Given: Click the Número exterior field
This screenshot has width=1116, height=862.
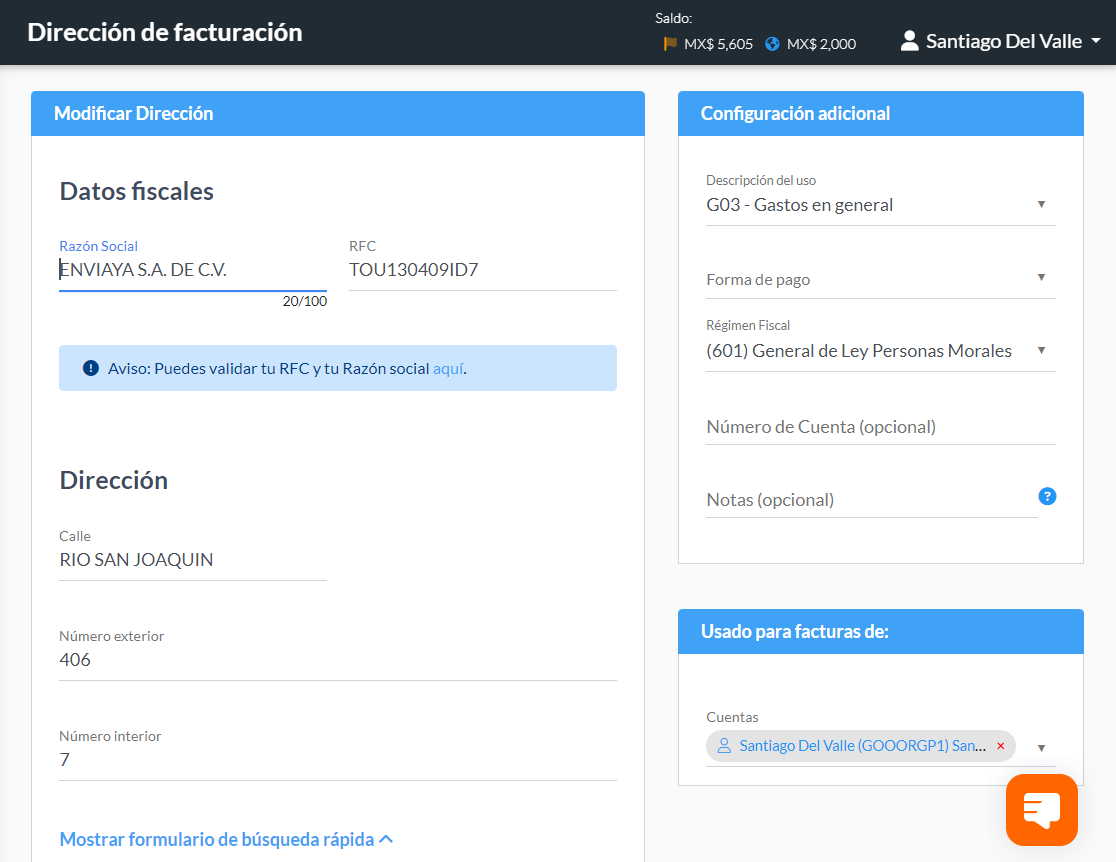Looking at the screenshot, I should click(337, 660).
